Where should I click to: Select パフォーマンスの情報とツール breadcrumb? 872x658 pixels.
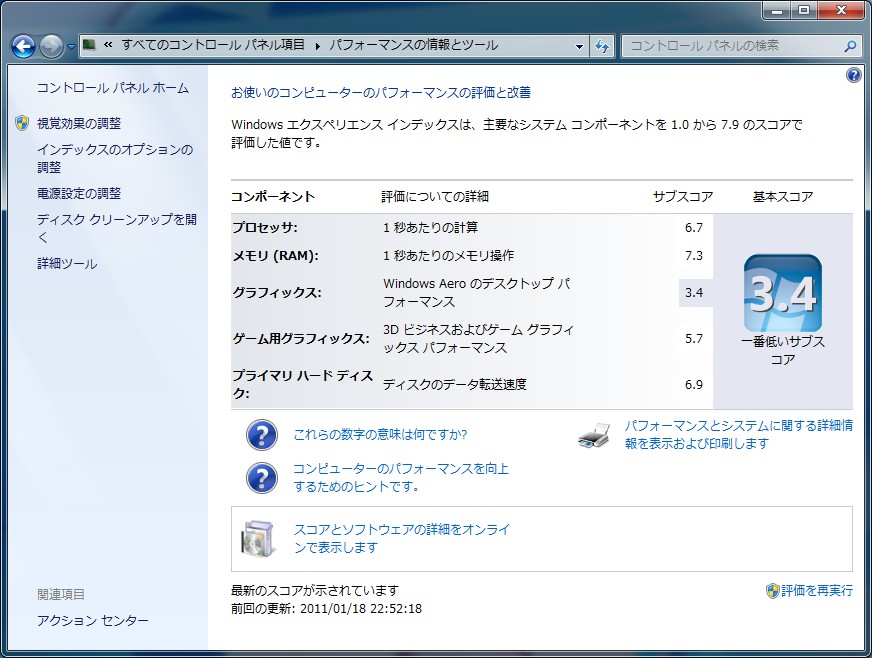[x=414, y=45]
